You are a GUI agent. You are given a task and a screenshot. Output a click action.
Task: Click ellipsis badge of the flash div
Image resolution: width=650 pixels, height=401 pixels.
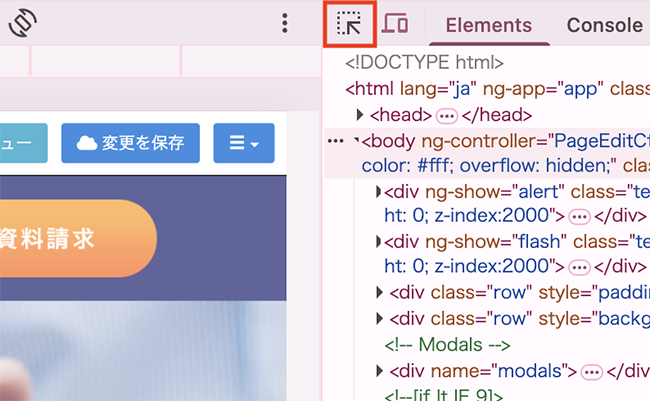[579, 267]
